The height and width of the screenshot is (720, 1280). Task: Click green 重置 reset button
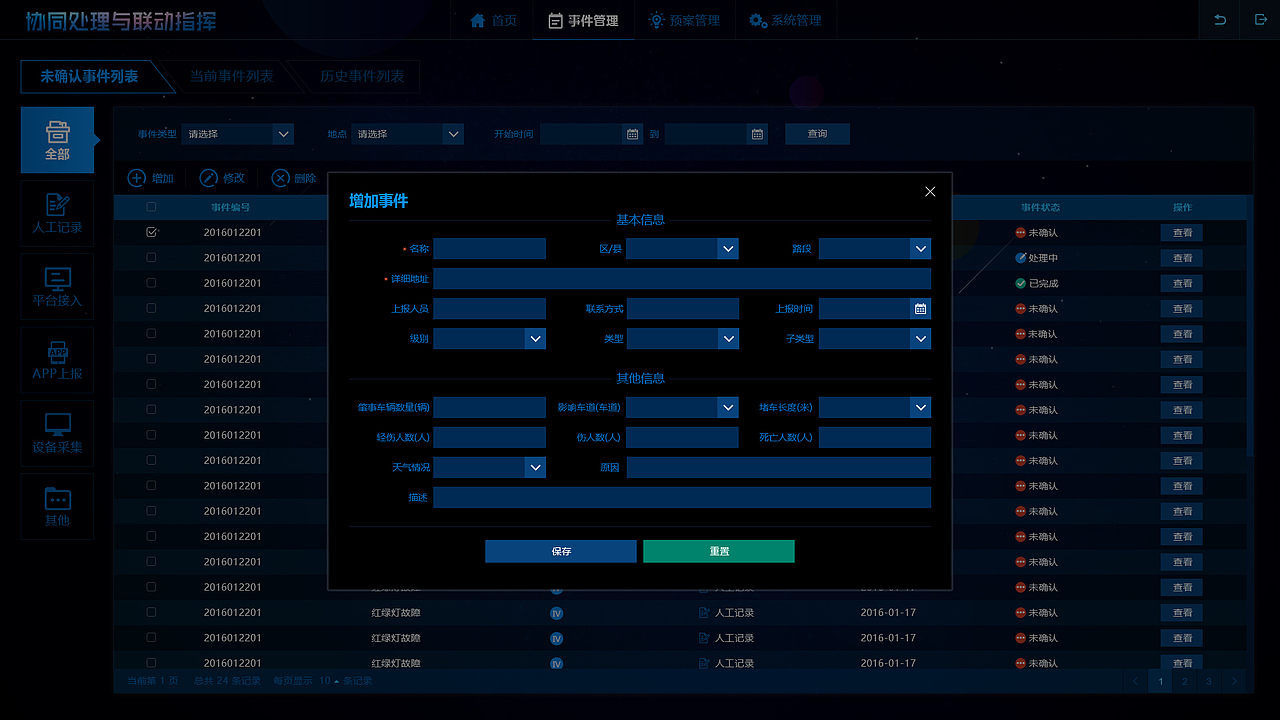coord(719,551)
